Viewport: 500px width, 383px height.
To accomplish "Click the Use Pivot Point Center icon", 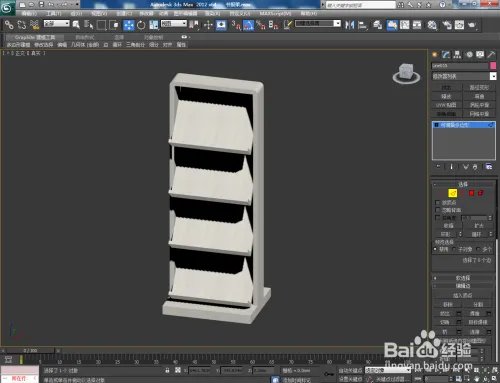I will tap(194, 25).
